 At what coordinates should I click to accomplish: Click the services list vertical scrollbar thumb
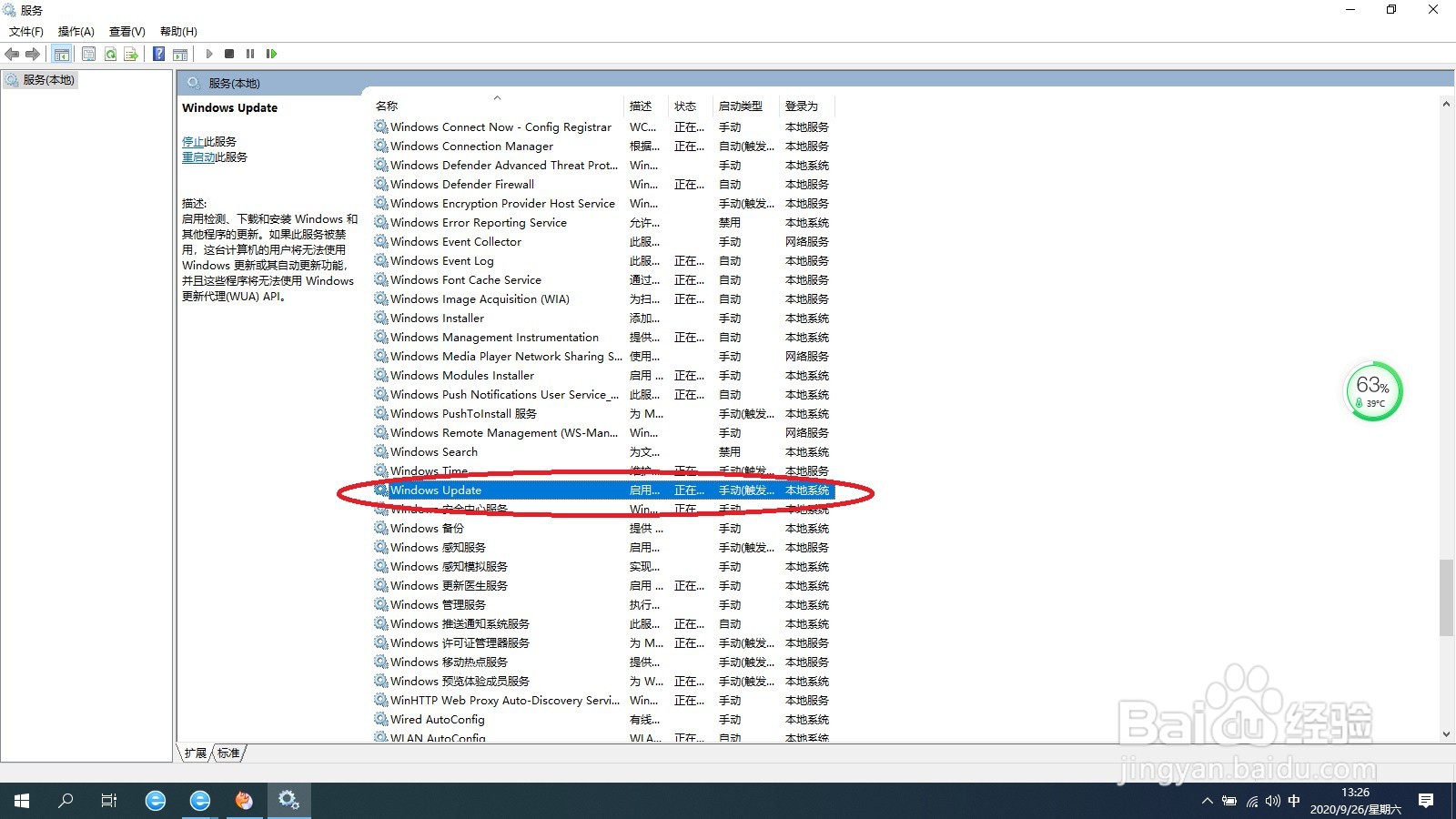point(1446,598)
